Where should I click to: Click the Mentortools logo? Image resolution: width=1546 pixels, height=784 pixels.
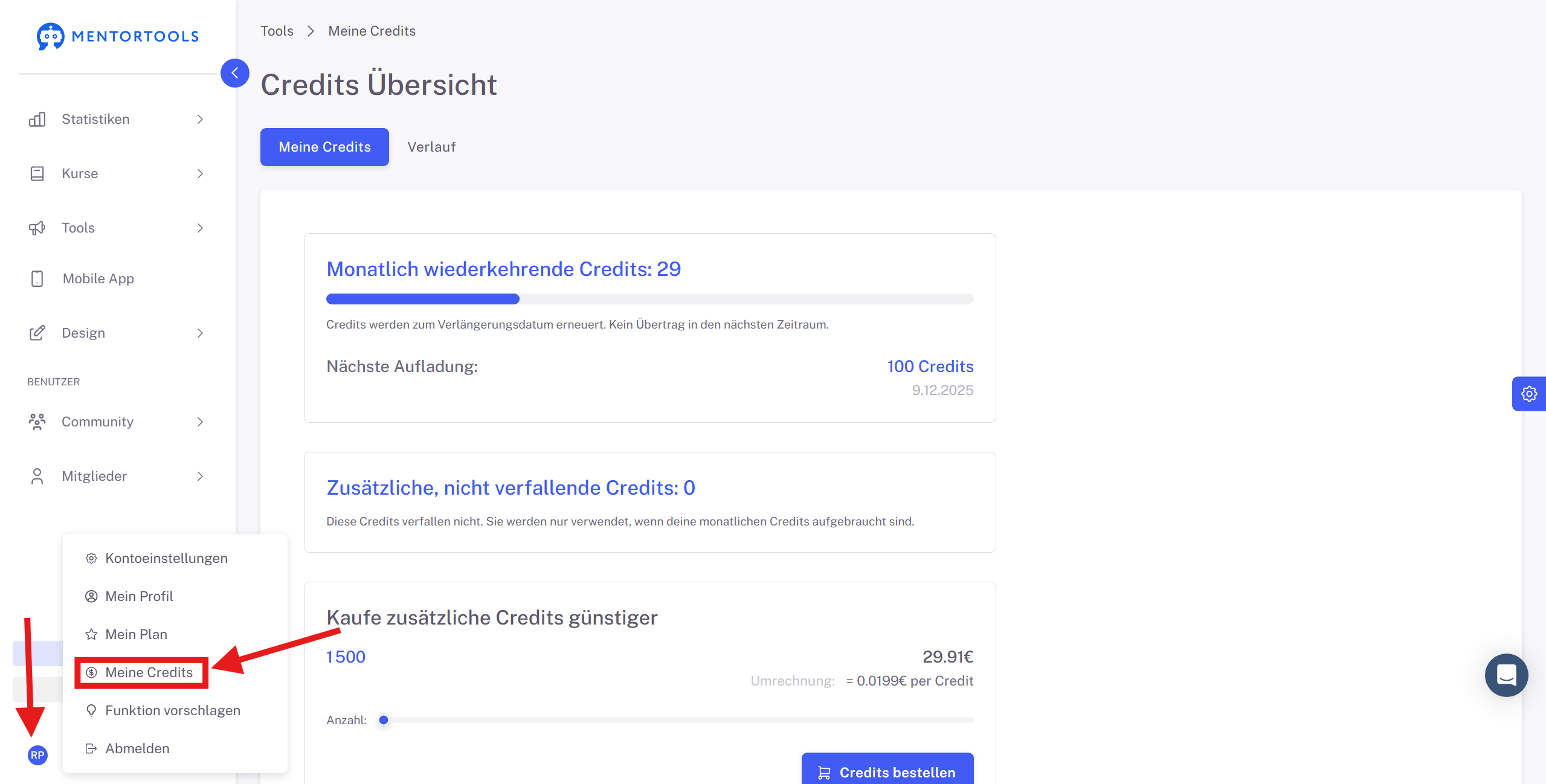(118, 36)
